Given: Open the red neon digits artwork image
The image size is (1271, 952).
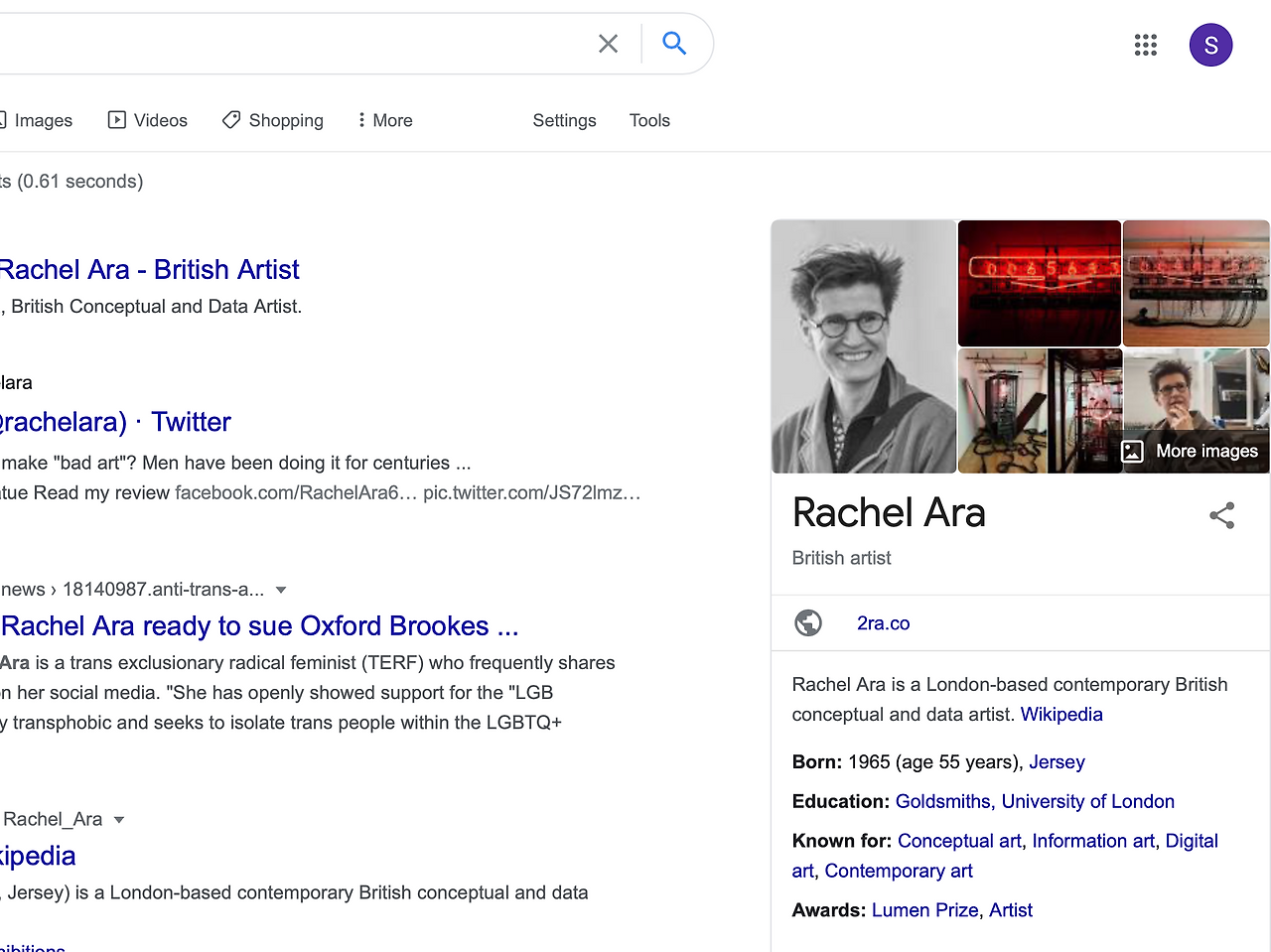Looking at the screenshot, I should click(x=1040, y=283).
